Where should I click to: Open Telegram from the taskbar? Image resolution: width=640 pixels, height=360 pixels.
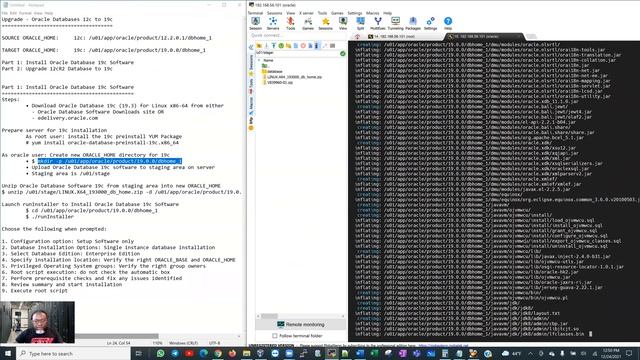[x=175, y=353]
